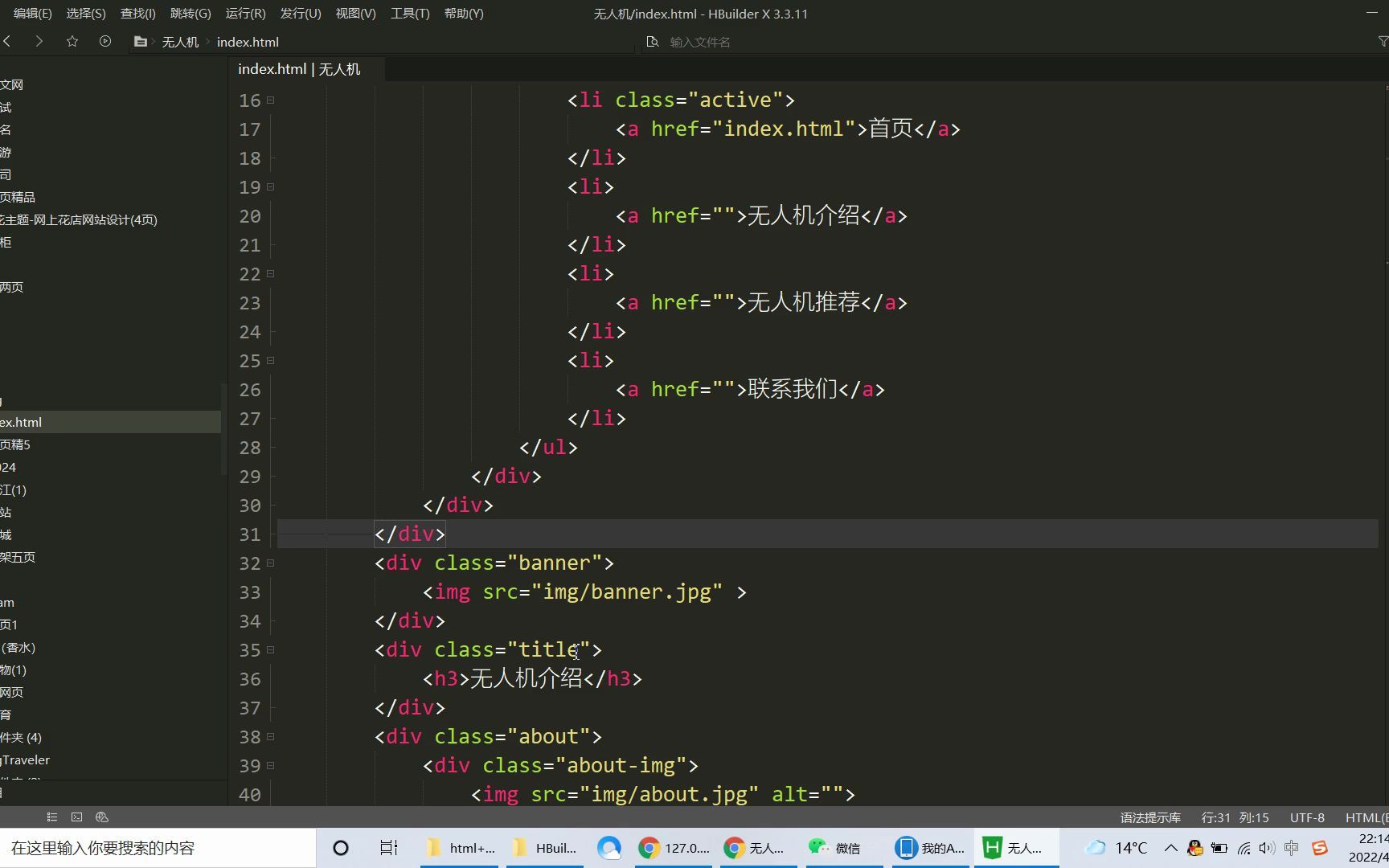This screenshot has width=1389, height=868.
Task: Collapse the code fold on line 25
Action: pos(271,361)
